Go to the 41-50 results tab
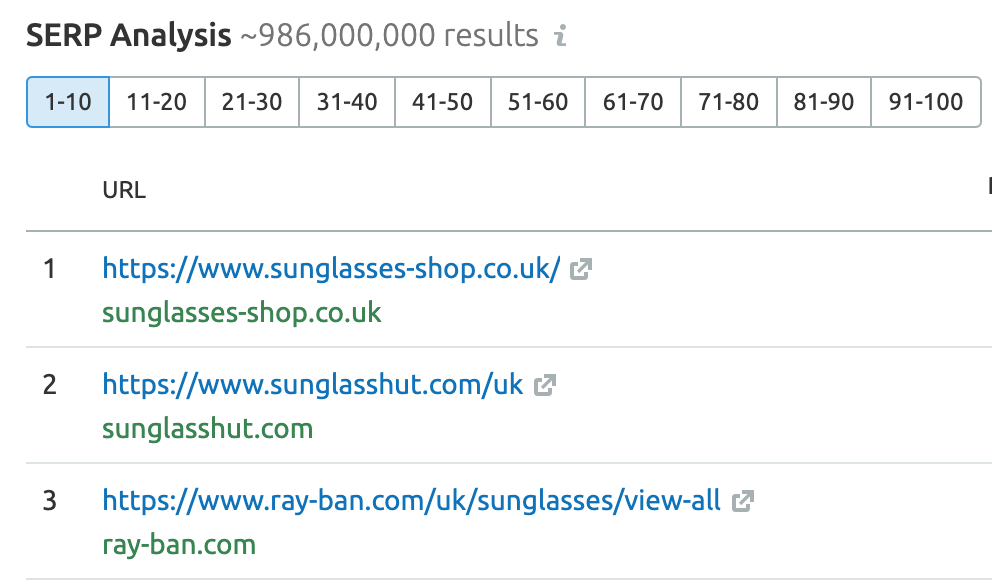This screenshot has width=992, height=588. (x=442, y=102)
